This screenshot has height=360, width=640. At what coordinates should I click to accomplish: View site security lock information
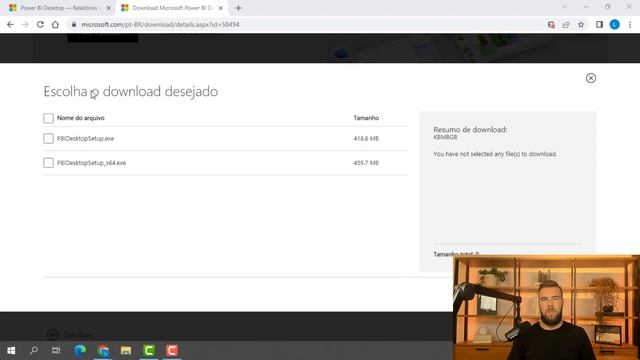click(x=74, y=24)
